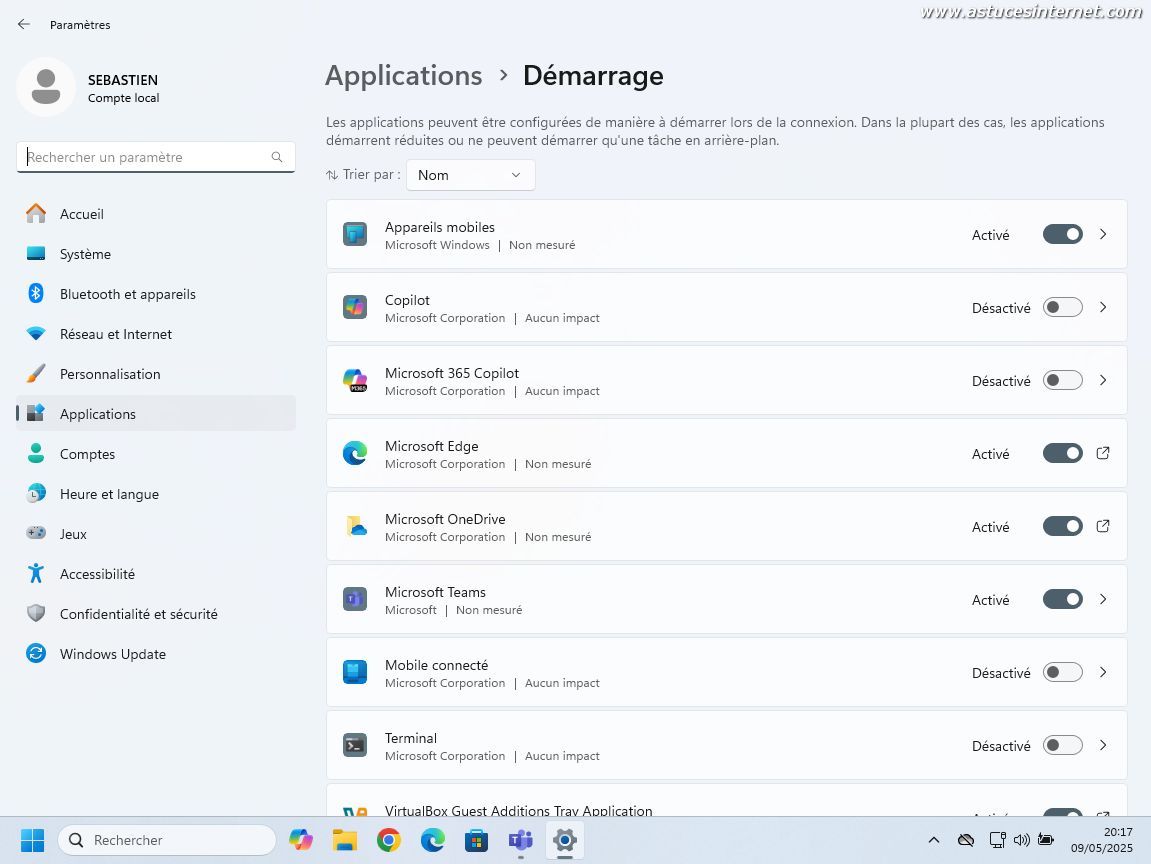1151x864 pixels.
Task: Open Teams from the taskbar
Action: pos(520,840)
